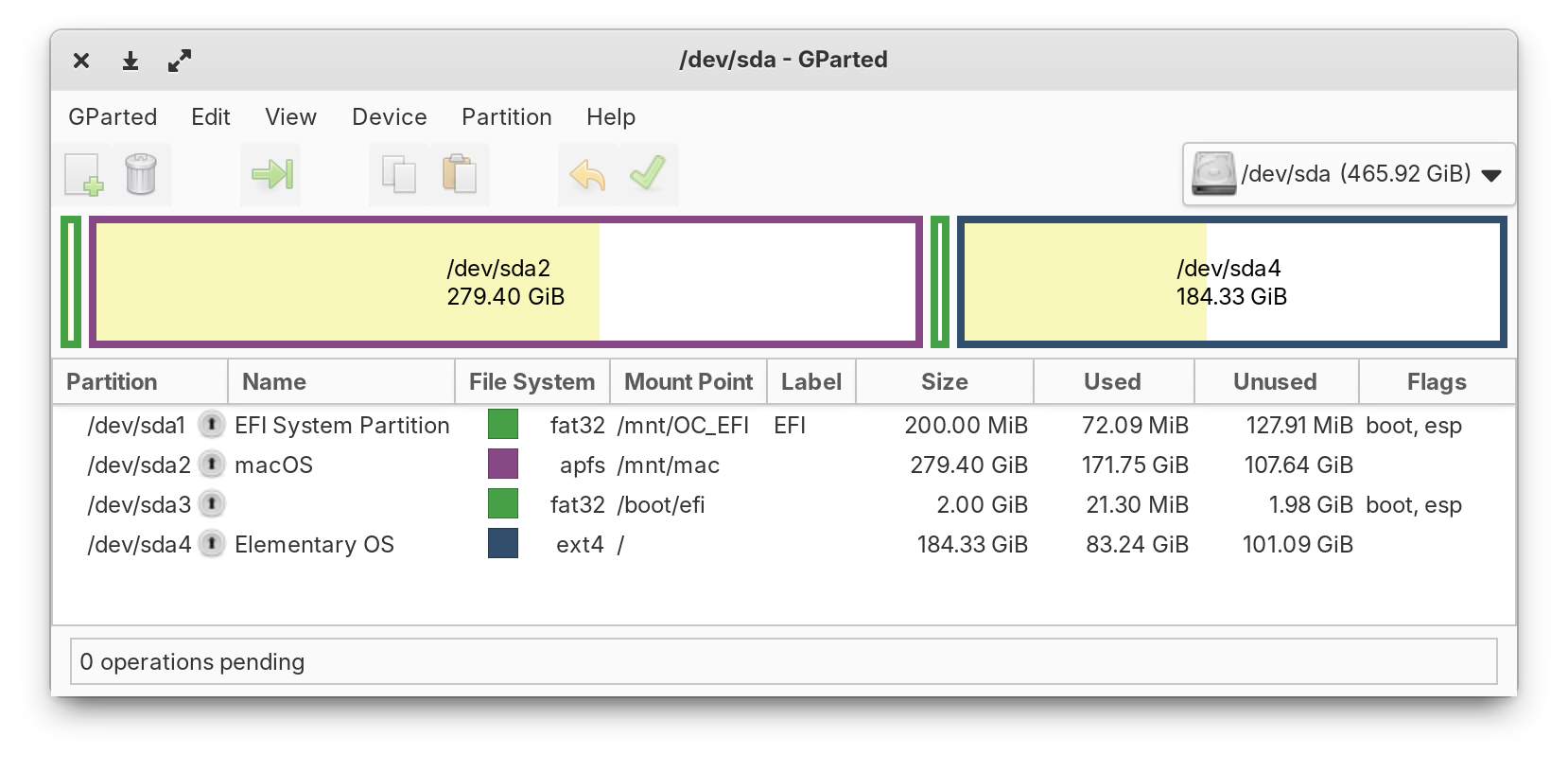Sort by the File System column header
This screenshot has height=772, width=1568.
531,381
